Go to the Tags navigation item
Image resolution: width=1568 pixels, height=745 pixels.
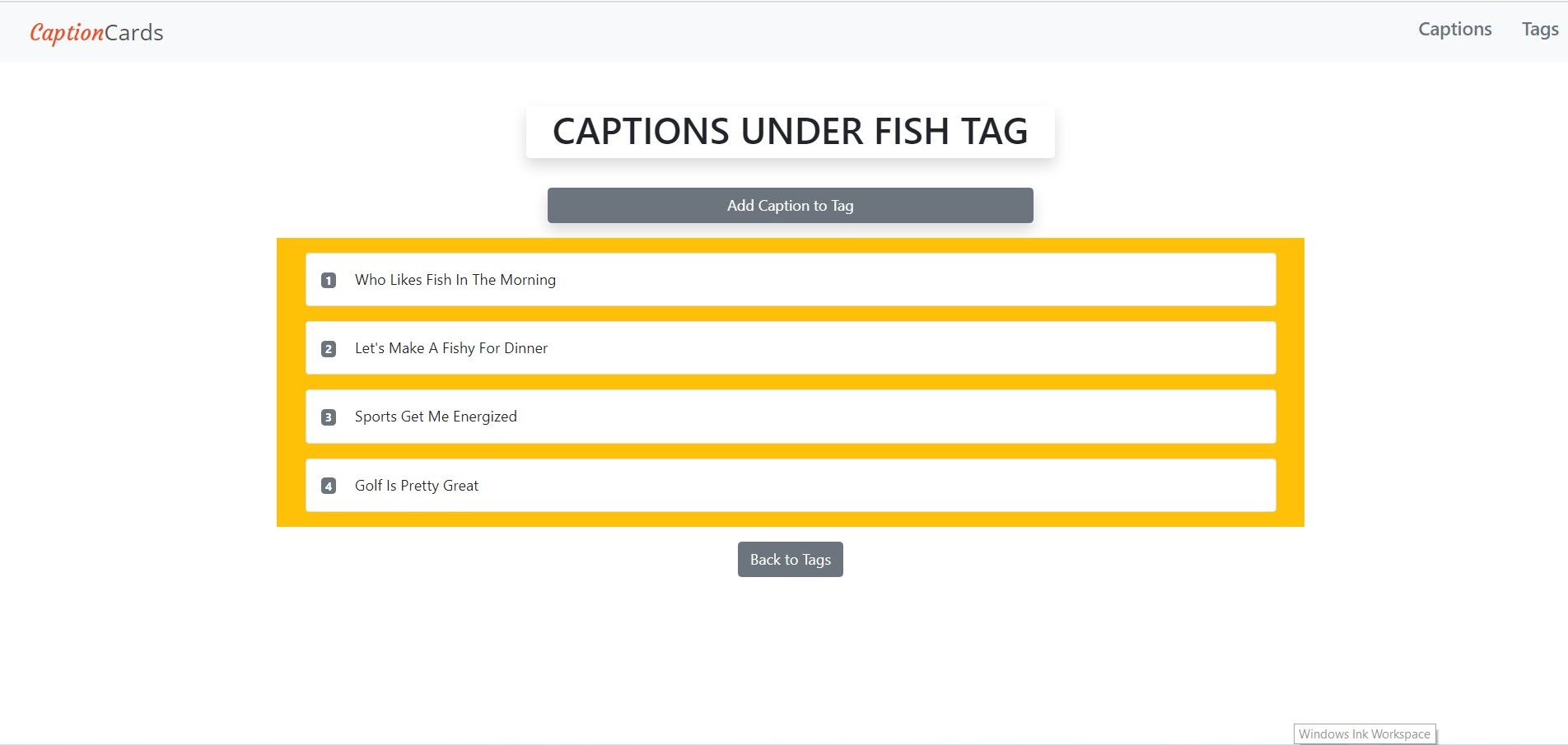pyautogui.click(x=1539, y=30)
